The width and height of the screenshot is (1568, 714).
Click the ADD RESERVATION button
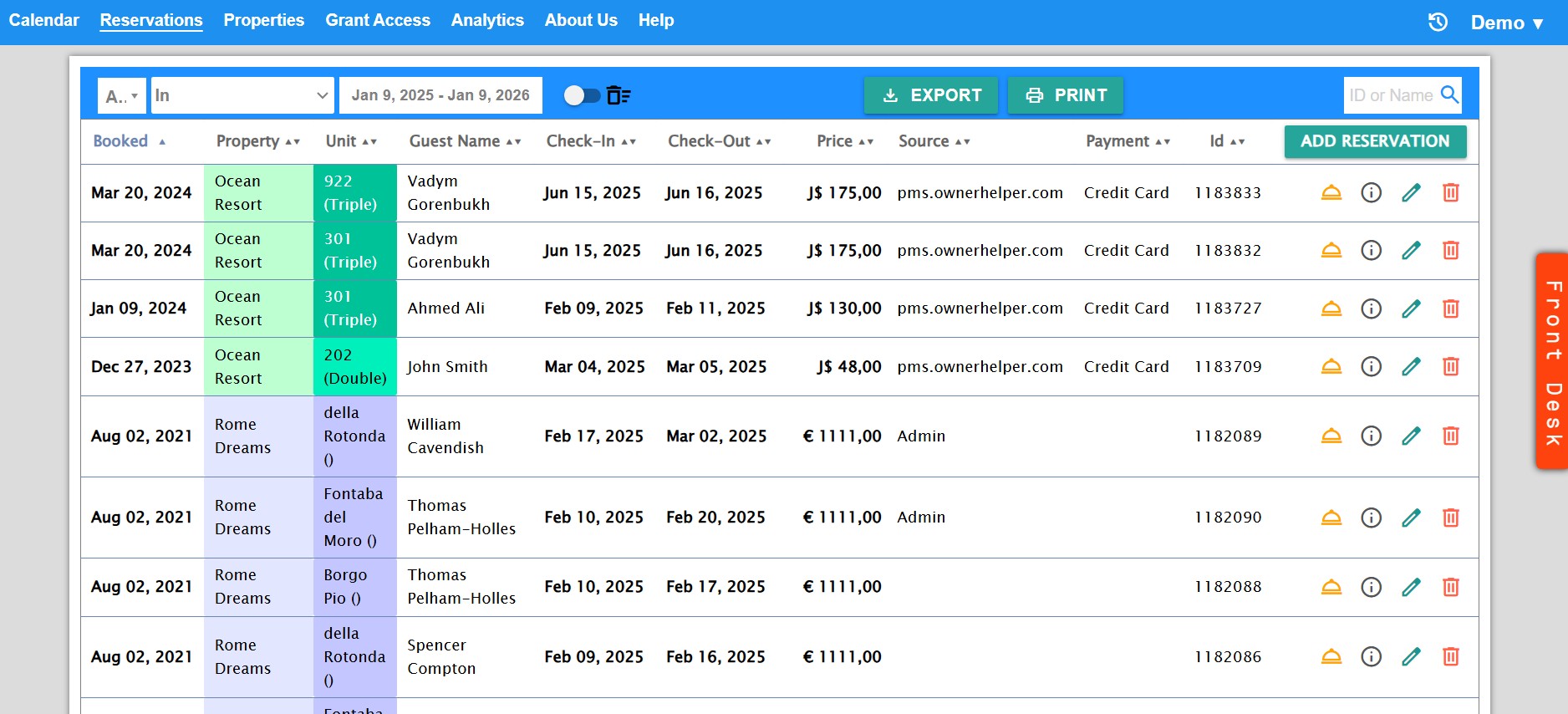1375,141
